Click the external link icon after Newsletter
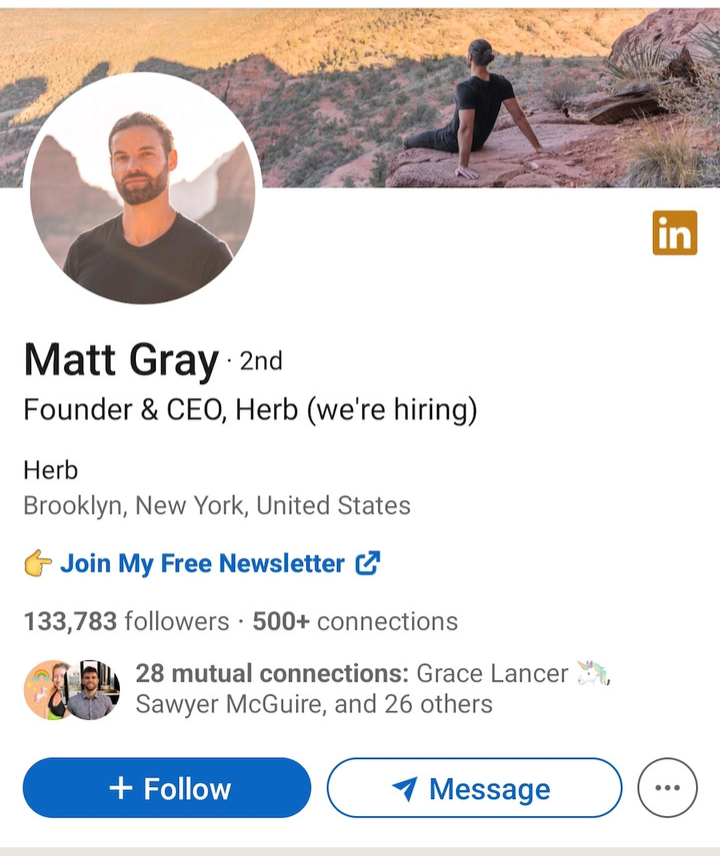The height and width of the screenshot is (856, 720). tap(367, 563)
